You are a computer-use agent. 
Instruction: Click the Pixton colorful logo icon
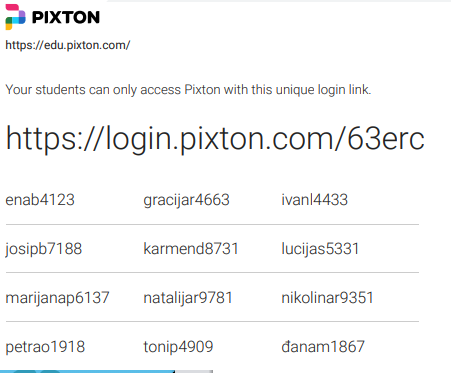(x=15, y=17)
